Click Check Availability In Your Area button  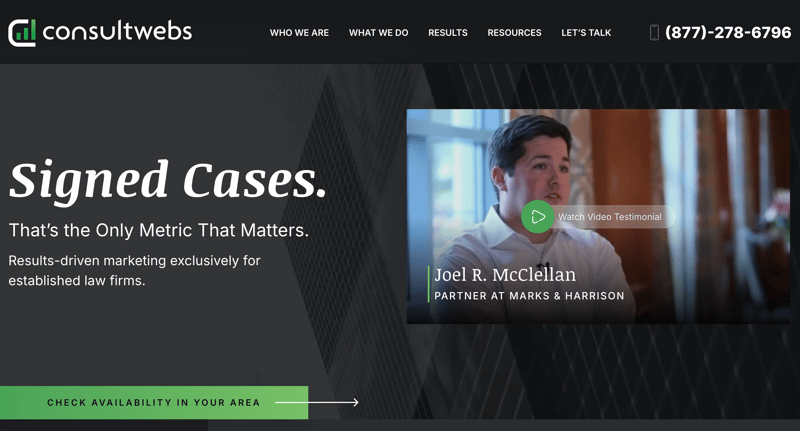[154, 402]
